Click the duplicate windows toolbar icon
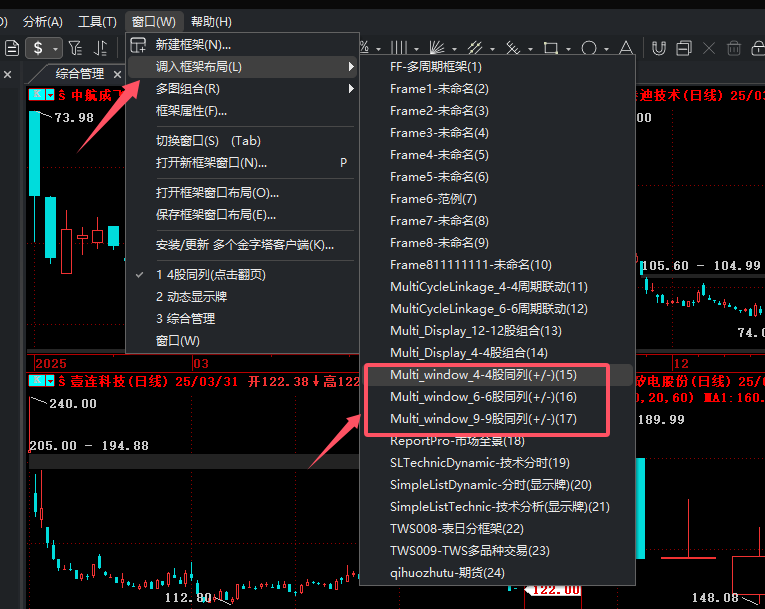This screenshot has width=765, height=609. coord(684,48)
